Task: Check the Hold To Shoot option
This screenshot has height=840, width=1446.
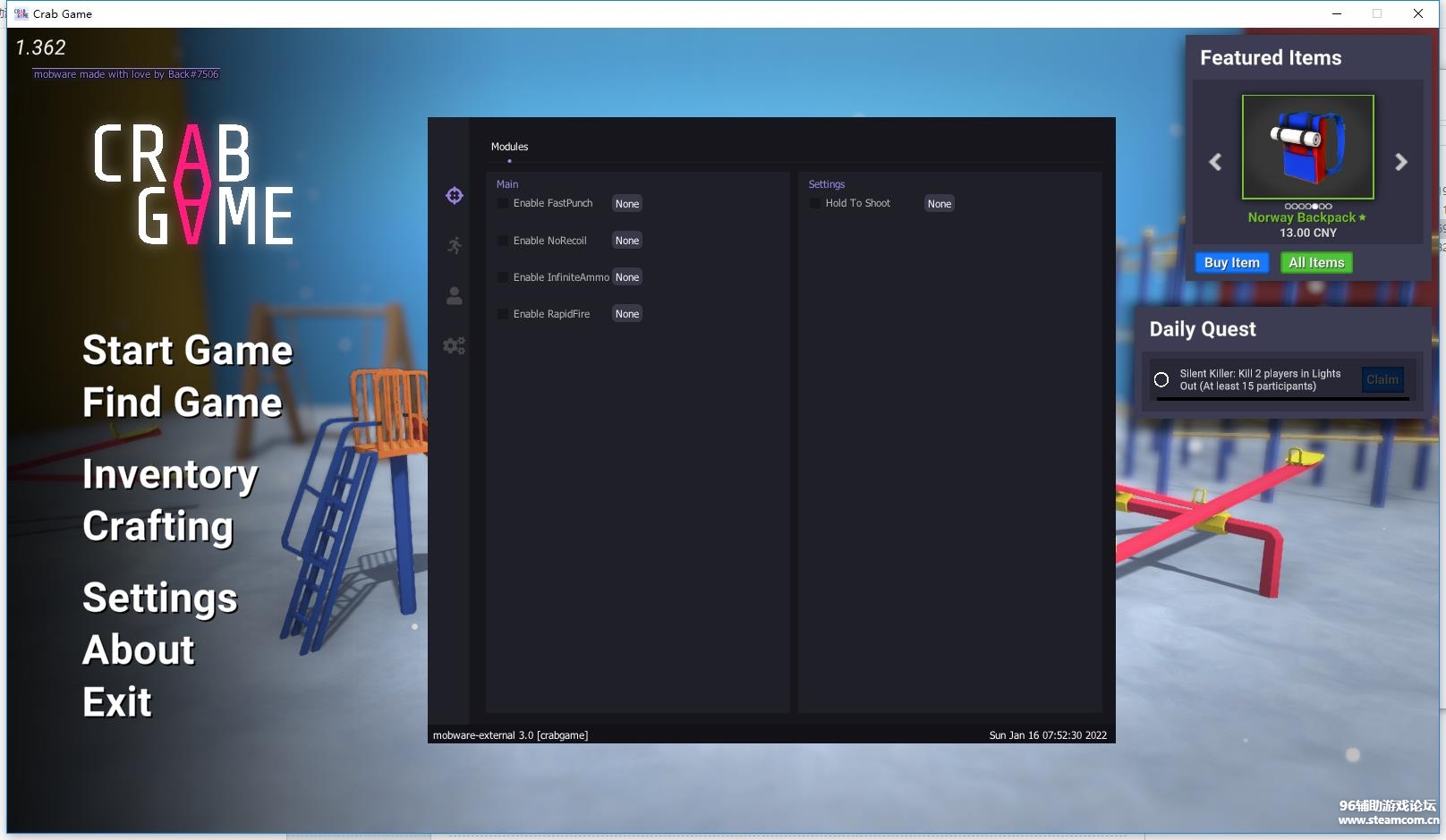Action: (x=815, y=204)
